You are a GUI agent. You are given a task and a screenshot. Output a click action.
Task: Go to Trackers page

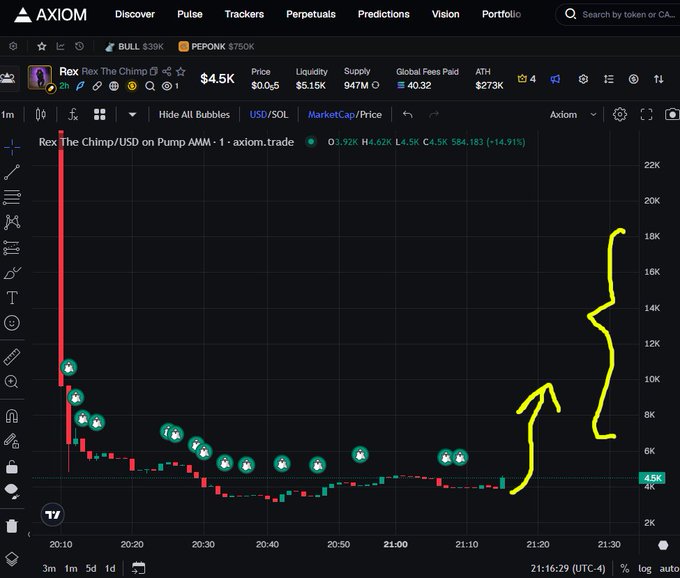pyautogui.click(x=244, y=14)
